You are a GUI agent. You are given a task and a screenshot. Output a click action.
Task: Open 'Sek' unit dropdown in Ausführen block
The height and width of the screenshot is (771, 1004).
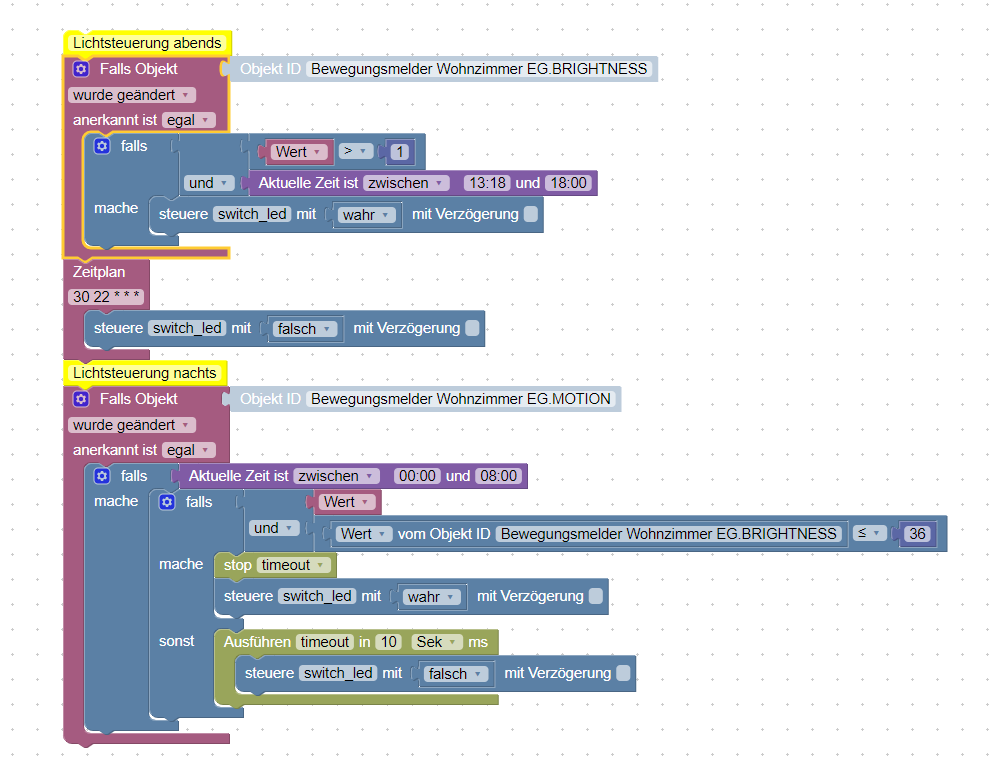(437, 642)
